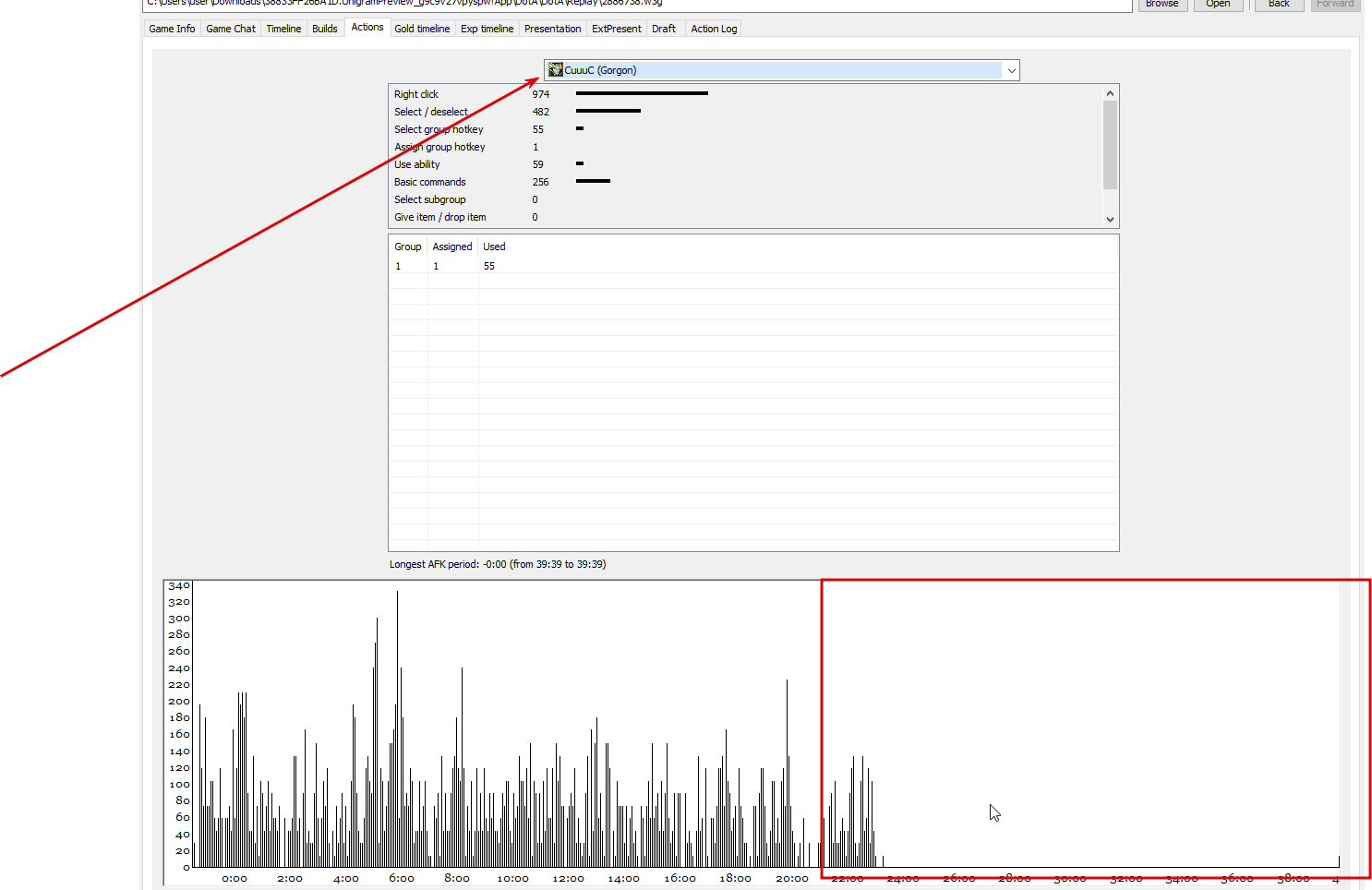
Task: Open the Action Log tab
Action: pos(714,29)
